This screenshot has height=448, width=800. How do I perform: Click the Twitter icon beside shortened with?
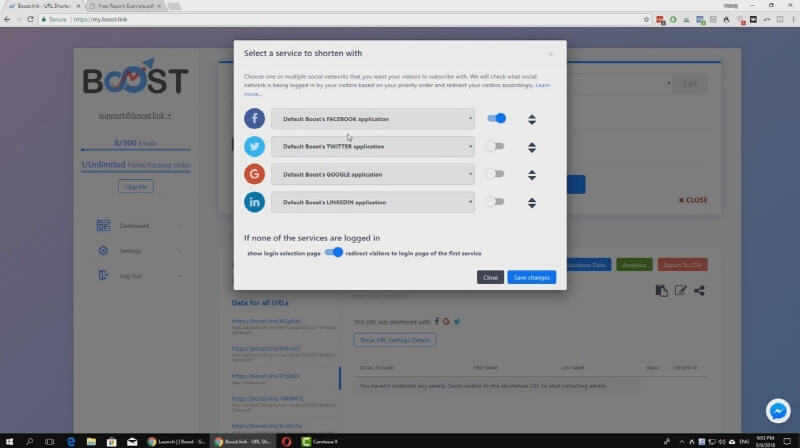pos(457,321)
